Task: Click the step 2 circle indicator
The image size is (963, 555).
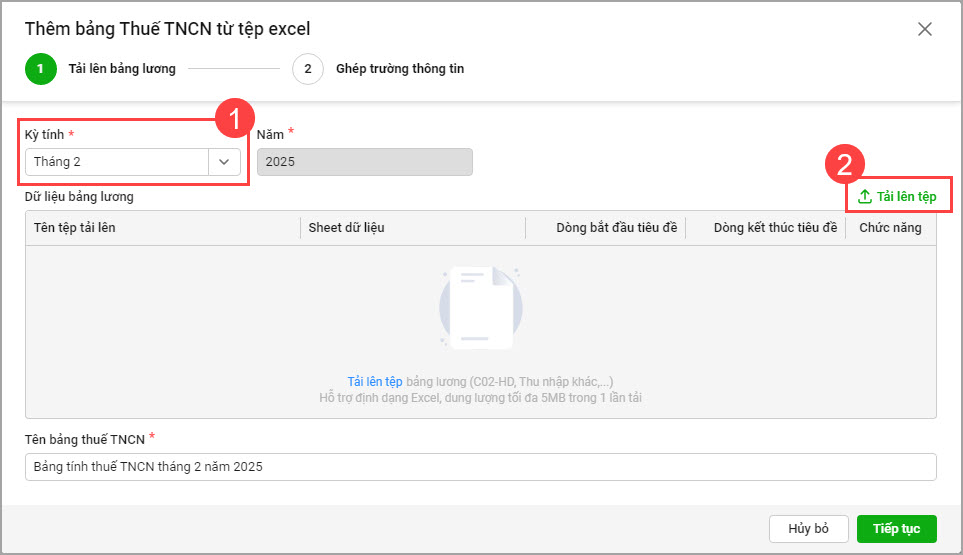Action: click(x=308, y=69)
